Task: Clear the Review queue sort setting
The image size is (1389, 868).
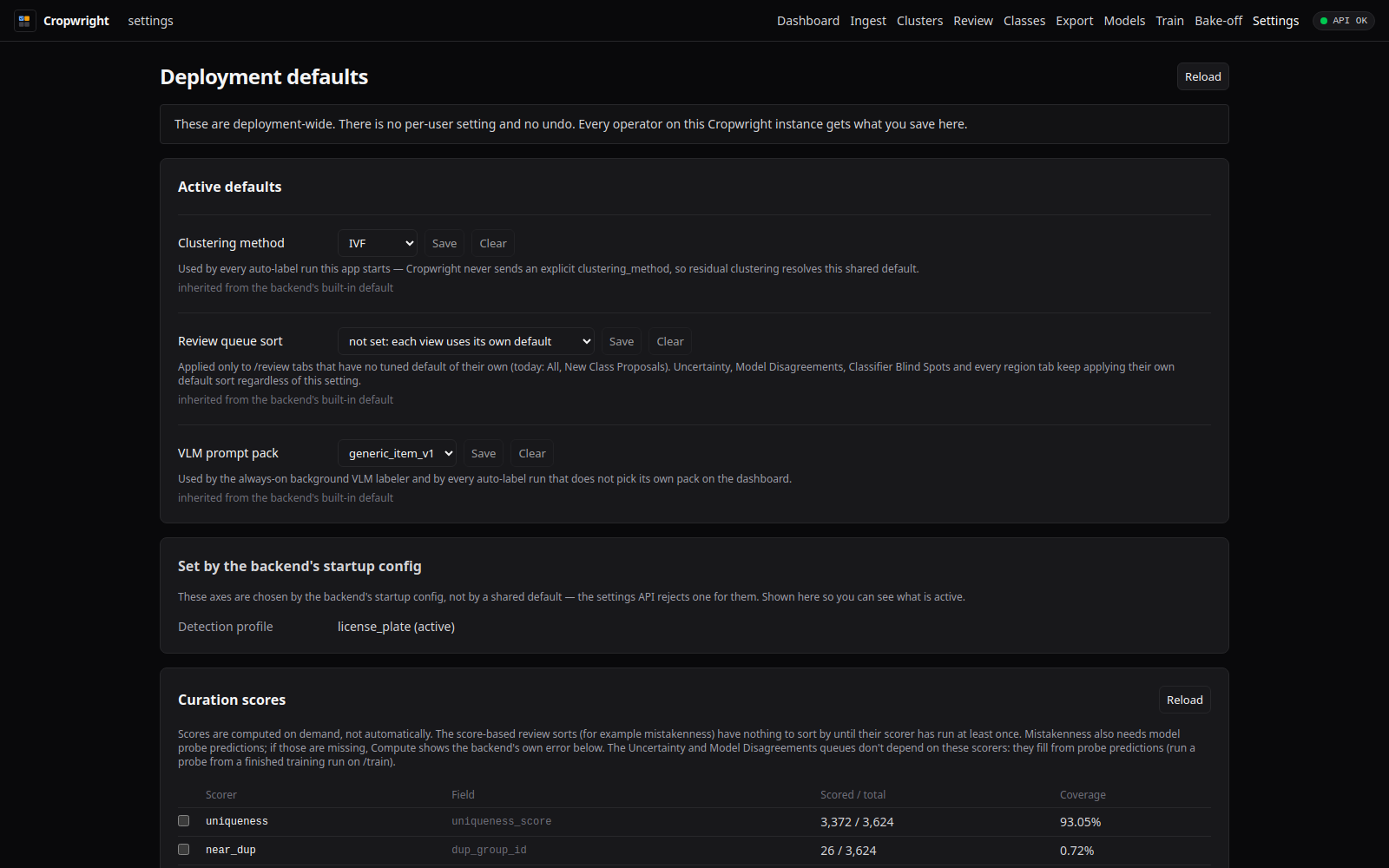Action: pos(670,341)
